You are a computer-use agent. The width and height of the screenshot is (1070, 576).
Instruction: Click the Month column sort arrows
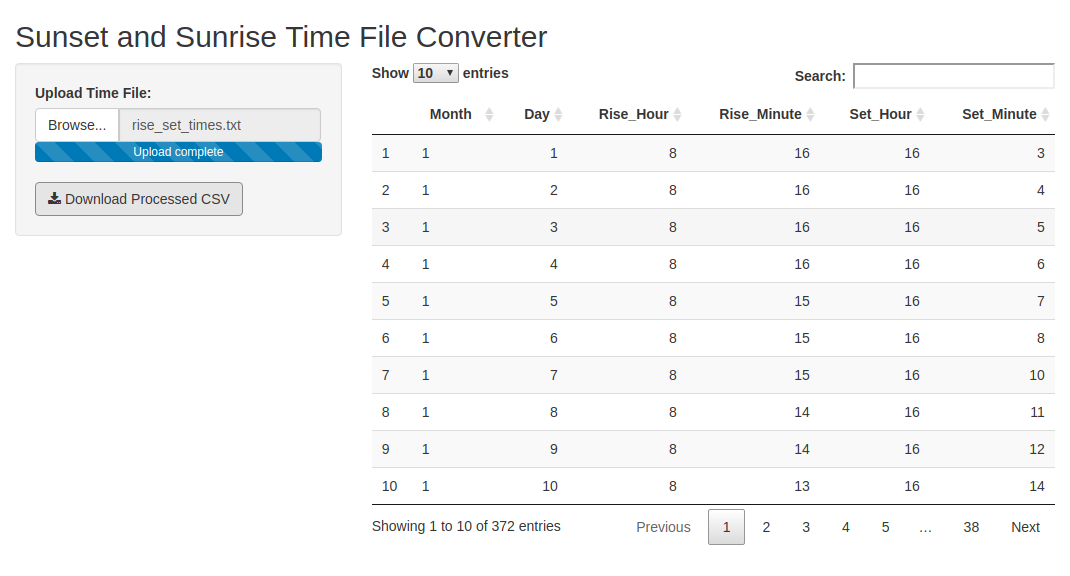point(489,115)
